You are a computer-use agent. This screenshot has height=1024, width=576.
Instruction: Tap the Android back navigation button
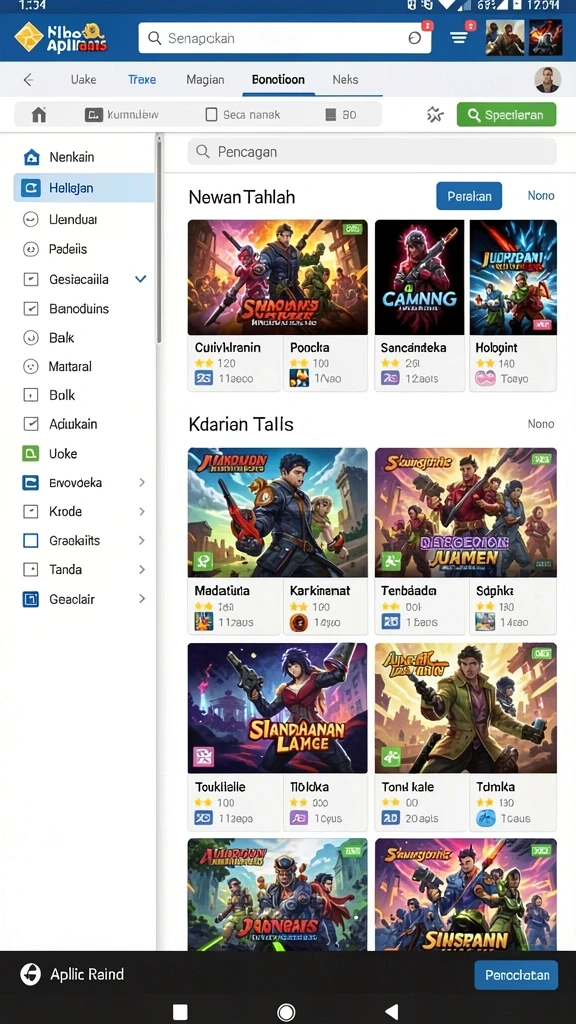click(x=392, y=1012)
